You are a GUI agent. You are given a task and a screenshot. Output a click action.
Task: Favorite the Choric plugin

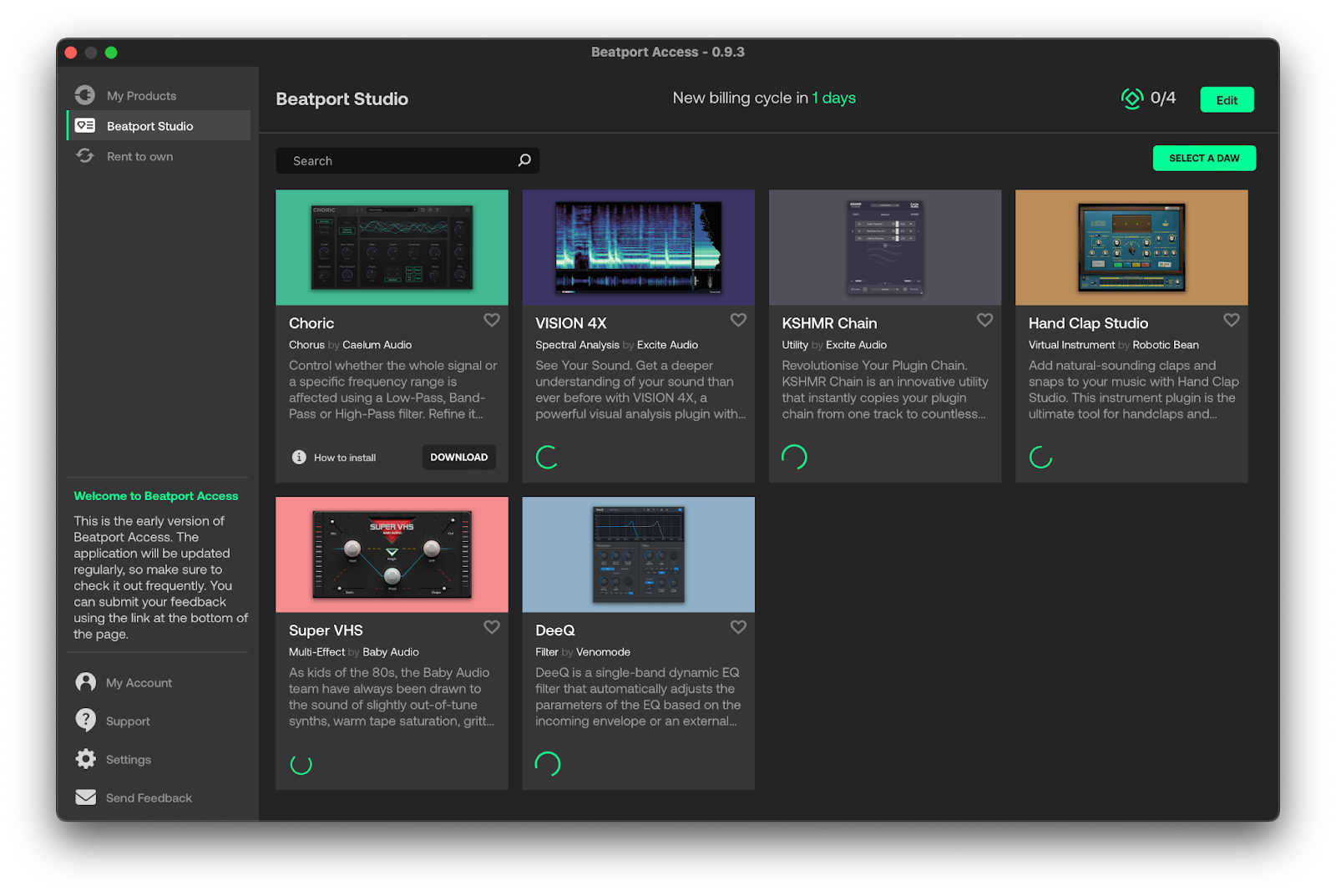[x=491, y=320]
